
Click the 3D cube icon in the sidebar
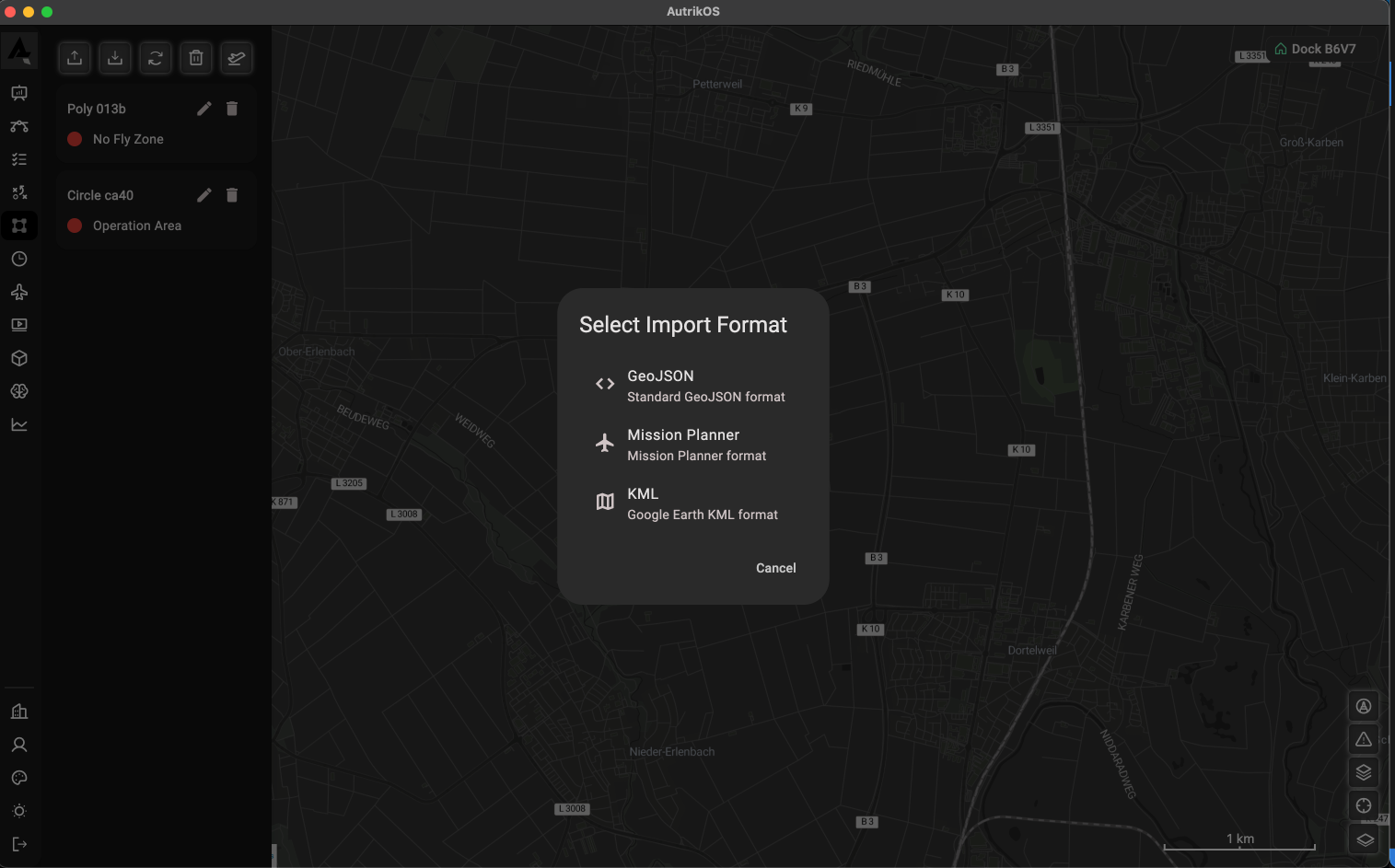coord(19,358)
